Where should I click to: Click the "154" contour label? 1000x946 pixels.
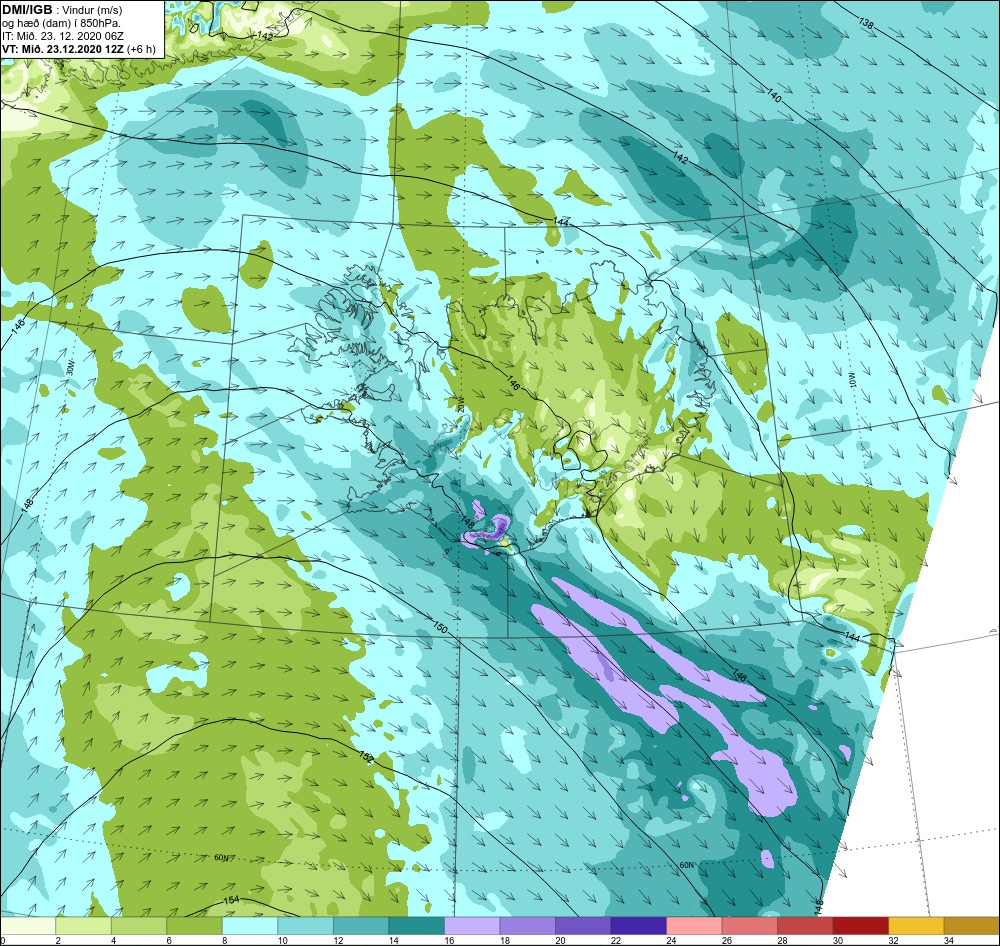[x=232, y=900]
